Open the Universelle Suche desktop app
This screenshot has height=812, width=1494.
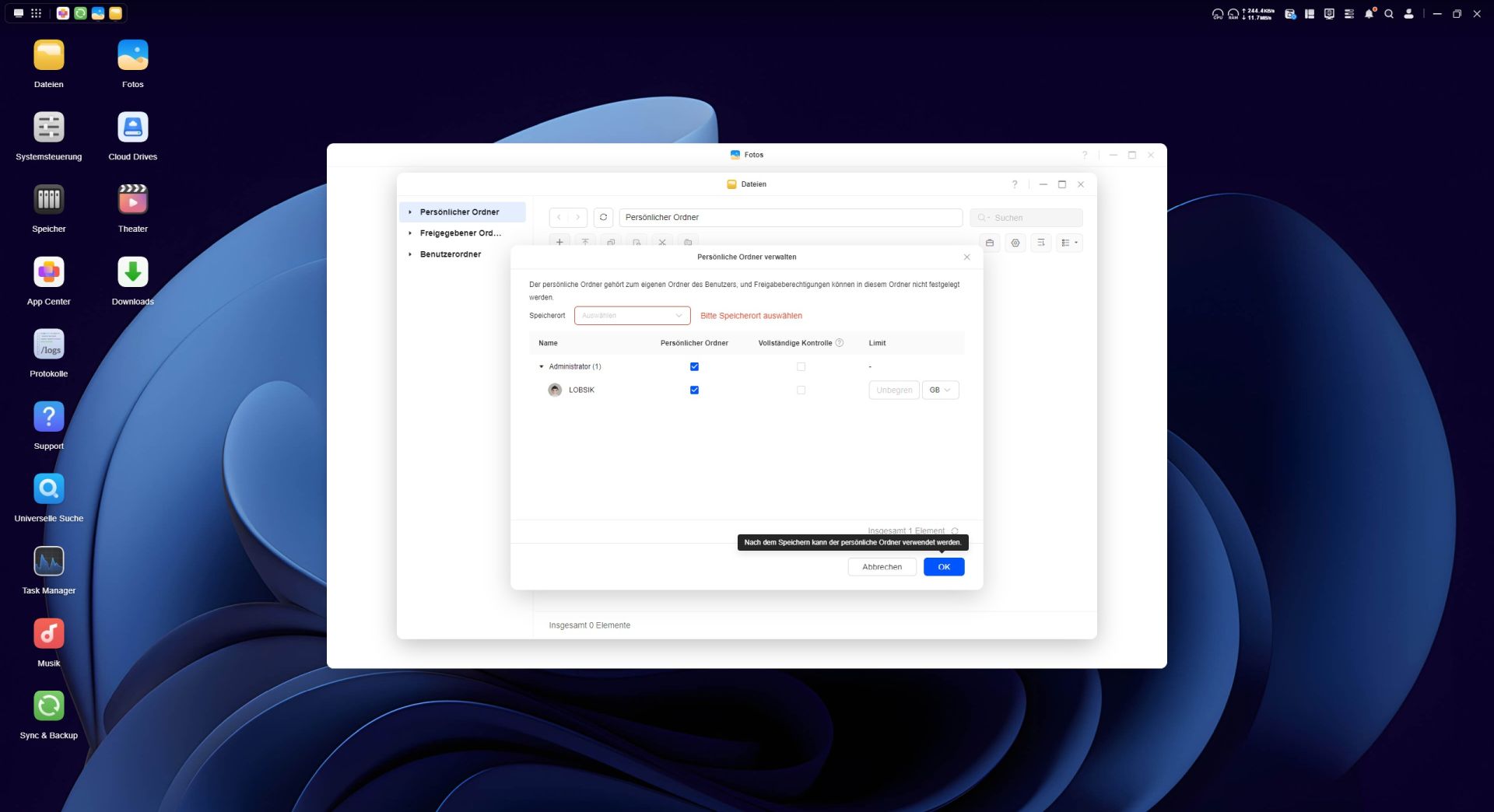[48, 489]
